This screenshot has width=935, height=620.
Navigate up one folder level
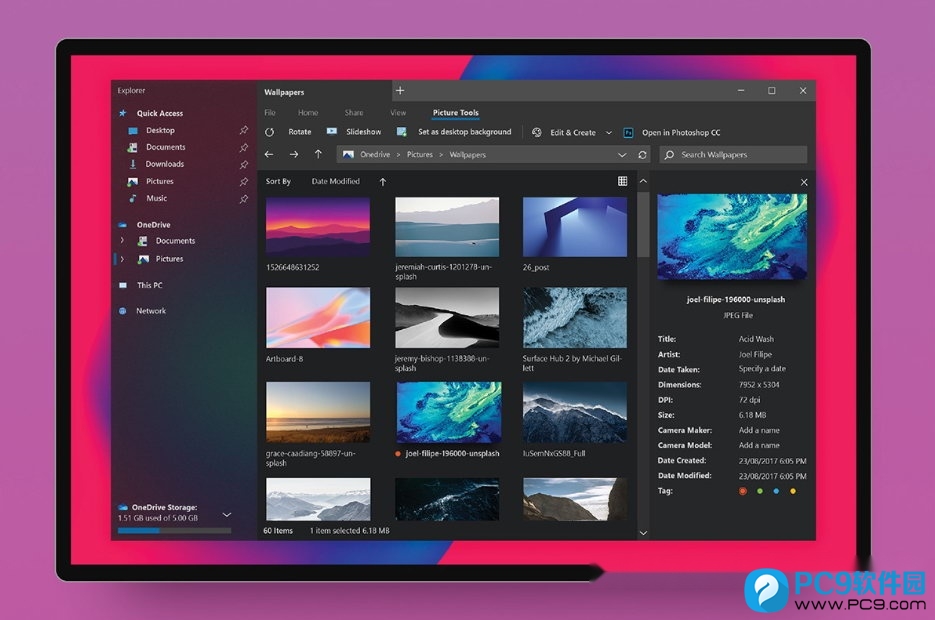[x=318, y=154]
